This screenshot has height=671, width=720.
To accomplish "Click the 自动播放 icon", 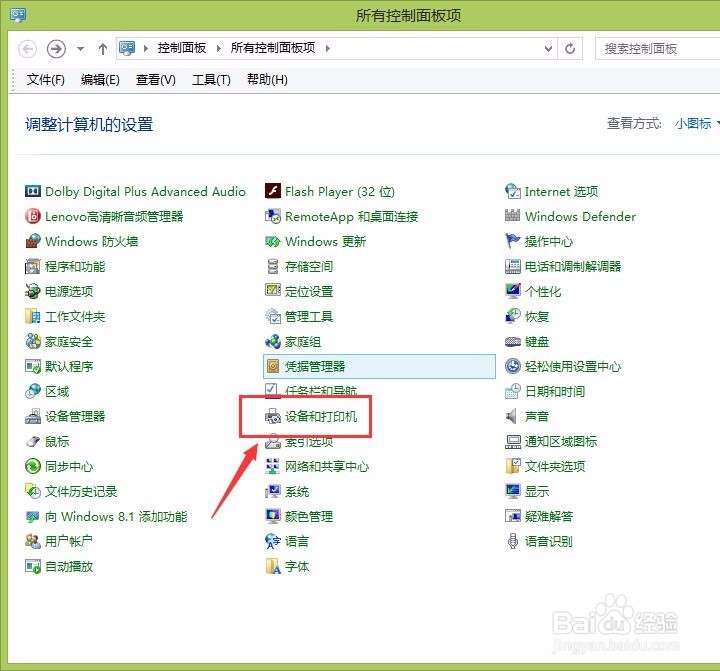I will coord(33,566).
